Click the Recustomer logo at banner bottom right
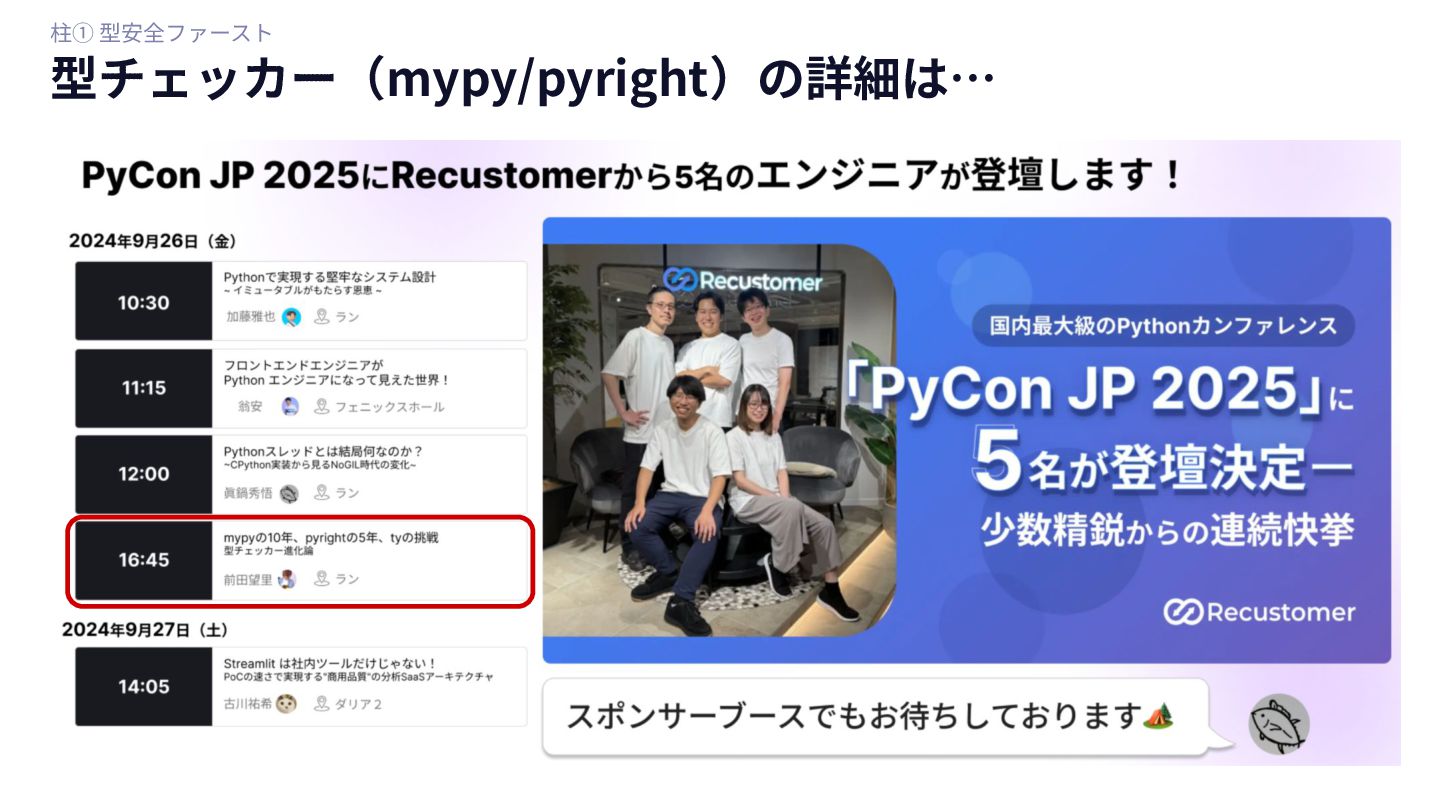The image size is (1440, 810). point(1260,612)
